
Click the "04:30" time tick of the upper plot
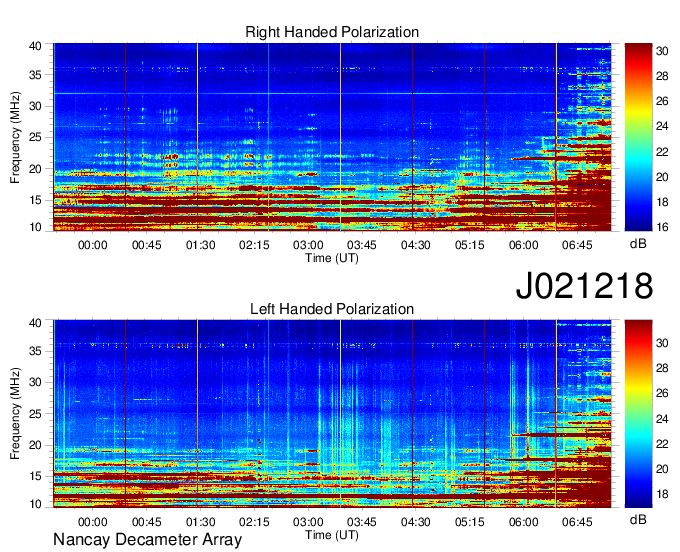coord(415,245)
